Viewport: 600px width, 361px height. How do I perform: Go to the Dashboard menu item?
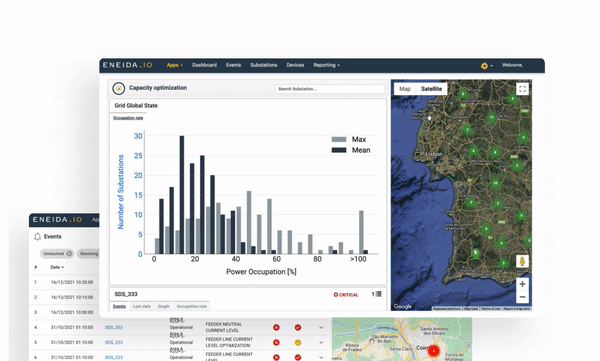click(x=204, y=65)
